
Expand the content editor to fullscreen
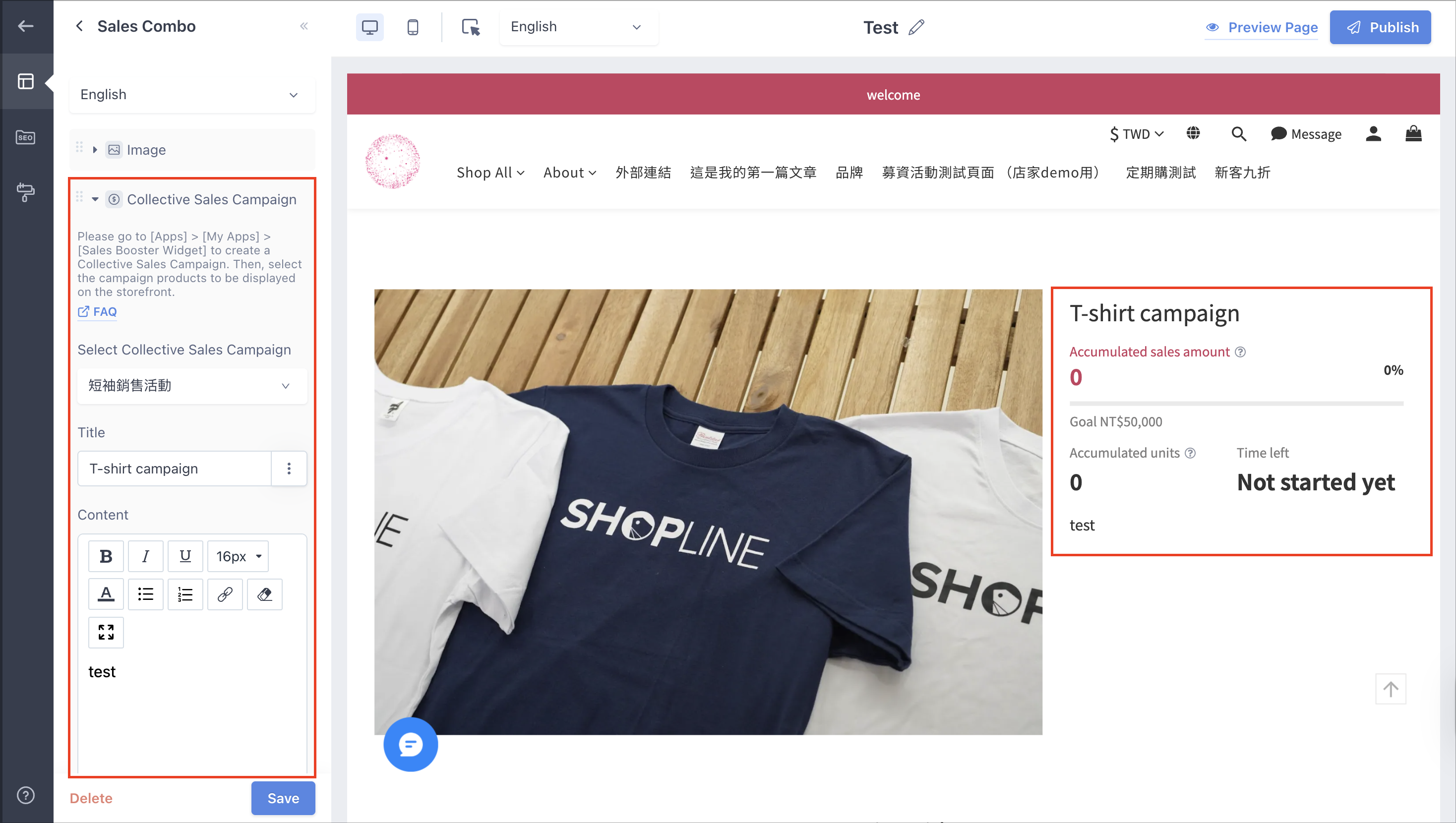coord(106,632)
